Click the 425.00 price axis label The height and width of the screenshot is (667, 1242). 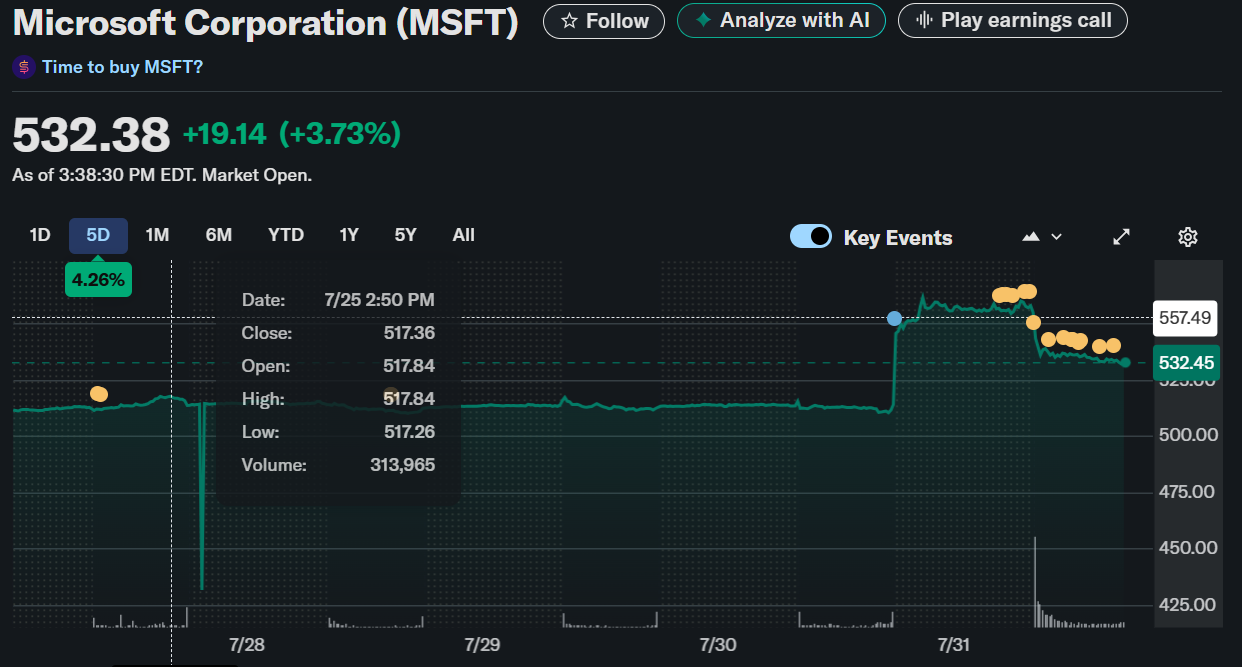click(1187, 605)
